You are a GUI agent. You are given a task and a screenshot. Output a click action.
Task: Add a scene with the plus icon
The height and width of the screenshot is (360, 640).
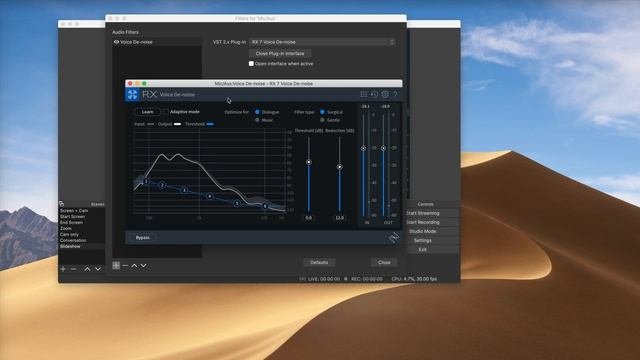pos(63,269)
